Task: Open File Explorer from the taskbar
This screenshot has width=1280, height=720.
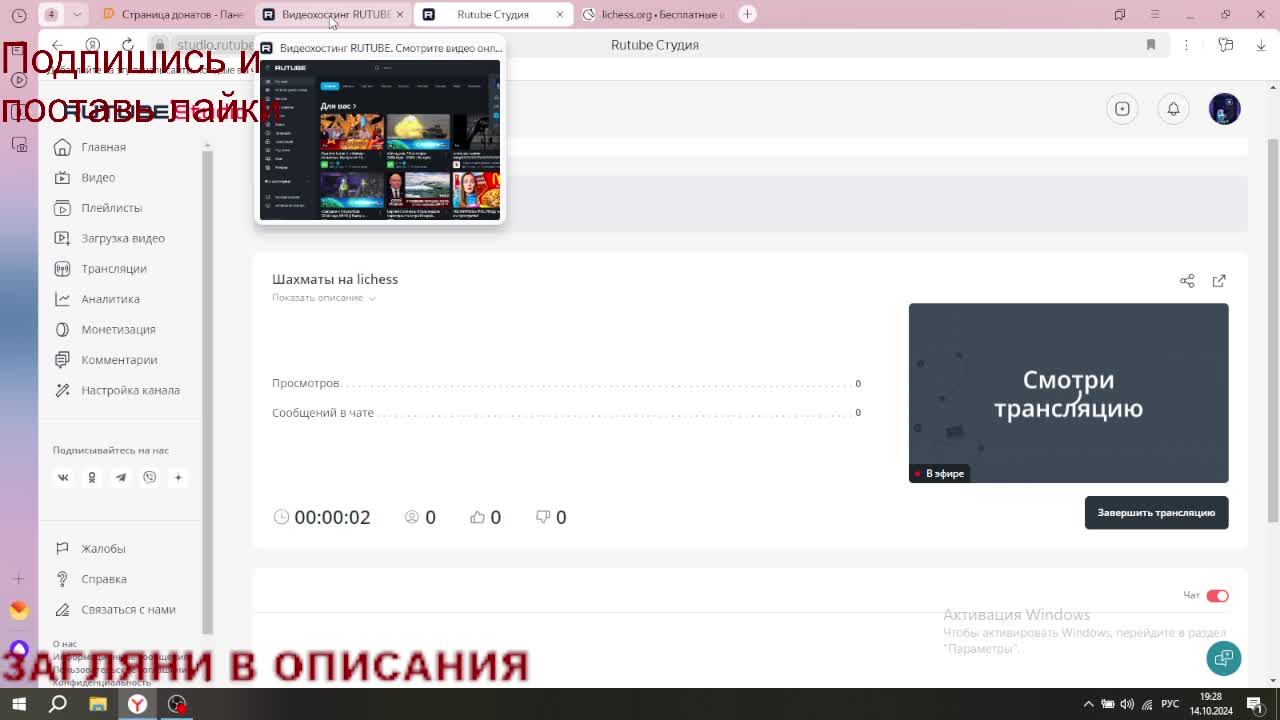Action: [98, 704]
